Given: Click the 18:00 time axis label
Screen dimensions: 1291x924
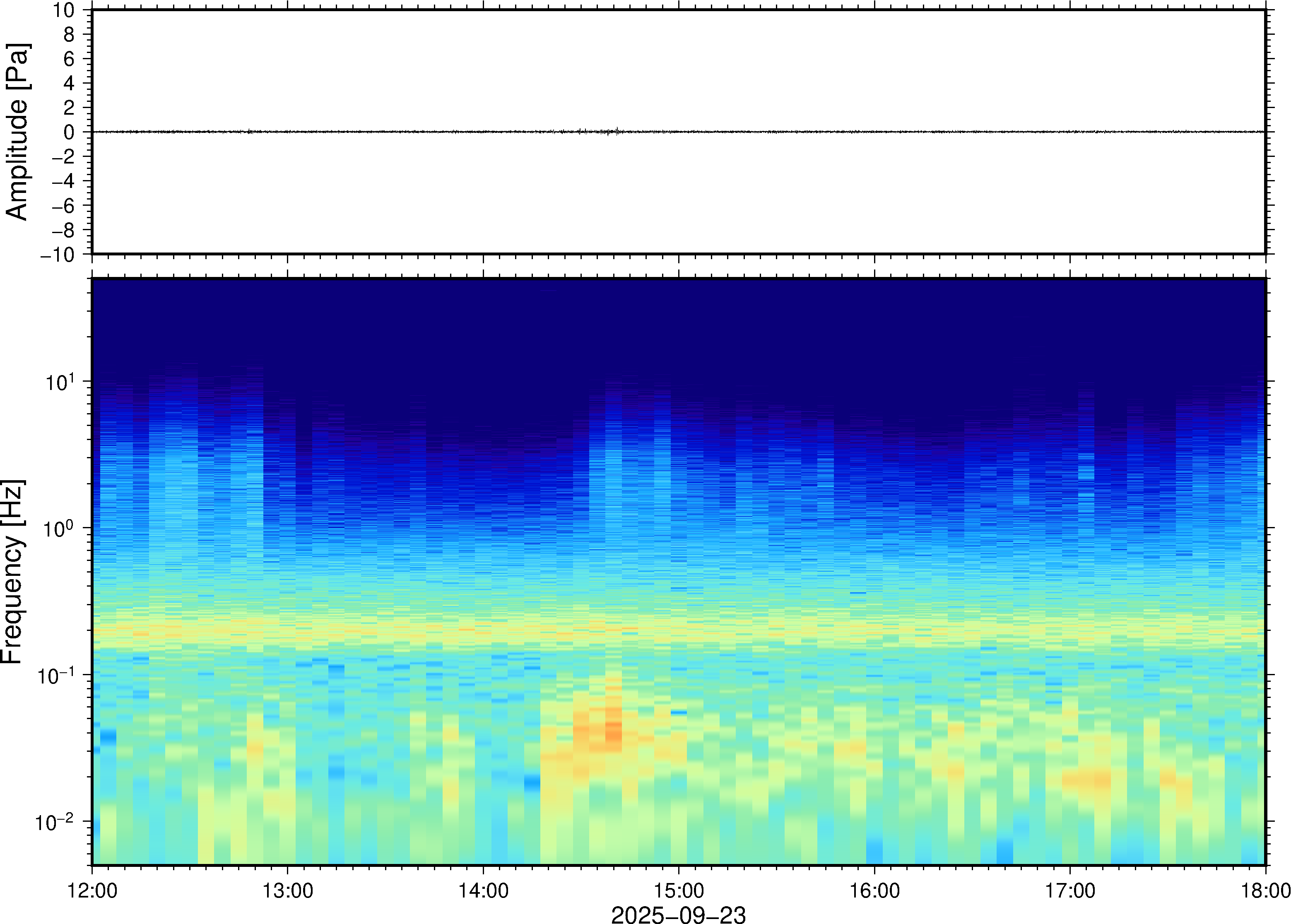Looking at the screenshot, I should (1265, 890).
